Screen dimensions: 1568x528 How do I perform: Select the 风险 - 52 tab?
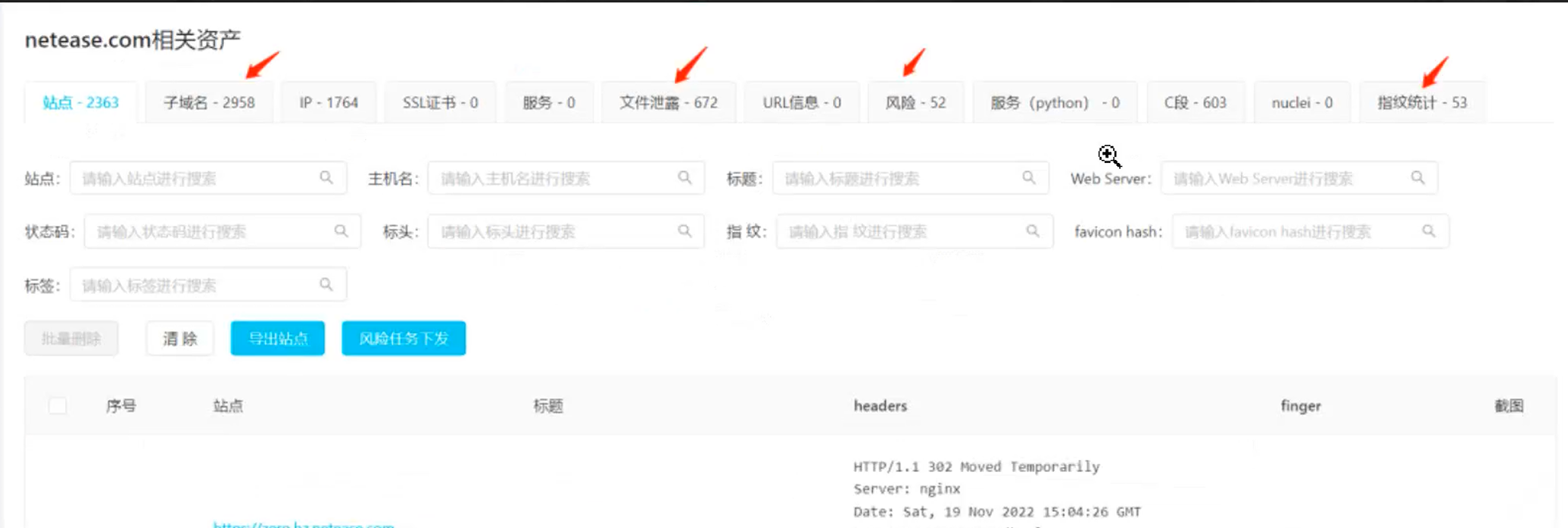915,102
